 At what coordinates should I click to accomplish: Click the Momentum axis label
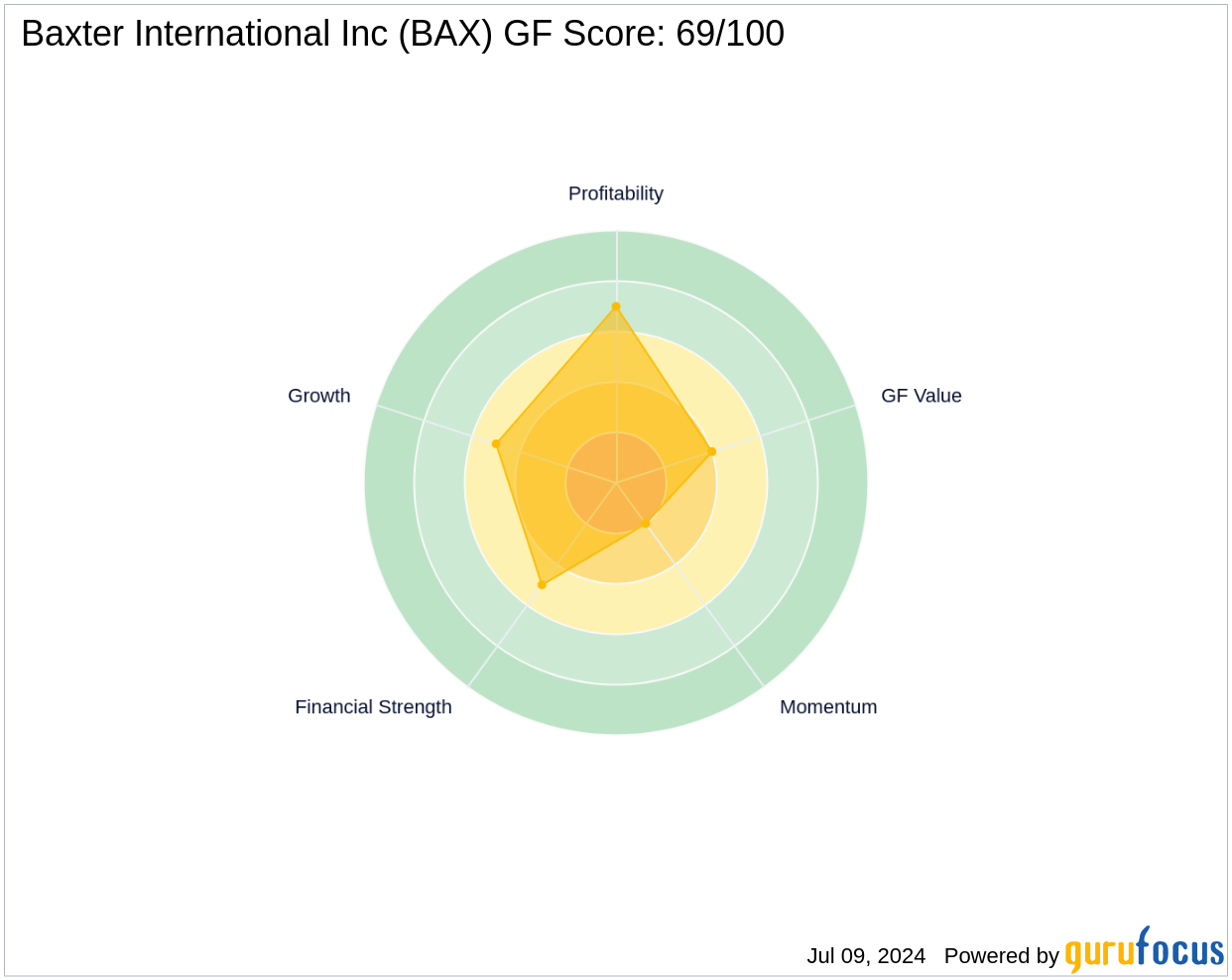(828, 707)
